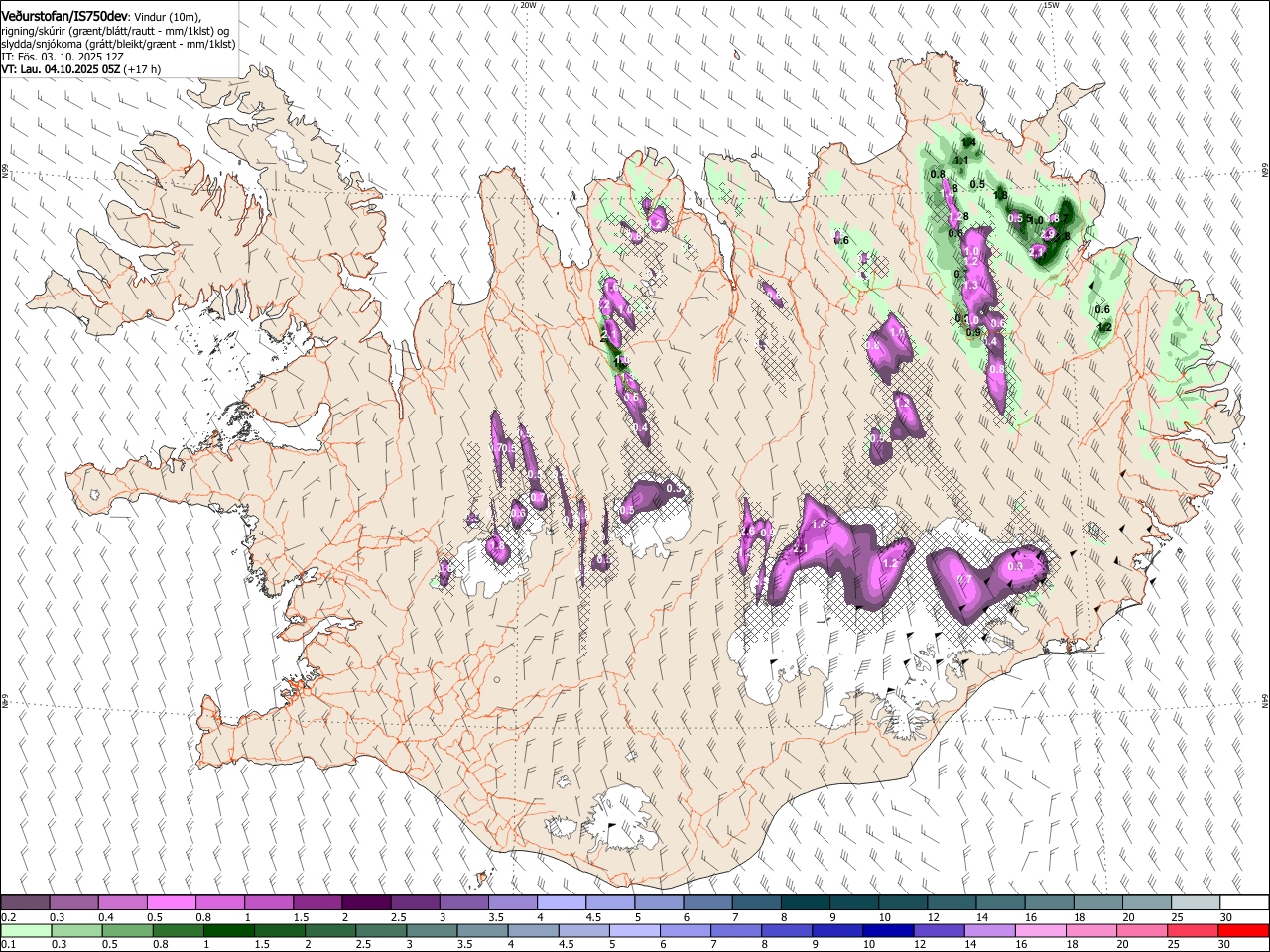This screenshot has width=1270, height=952.
Task: Click the '2.9' precipitation value in the northeast
Action: (1048, 234)
